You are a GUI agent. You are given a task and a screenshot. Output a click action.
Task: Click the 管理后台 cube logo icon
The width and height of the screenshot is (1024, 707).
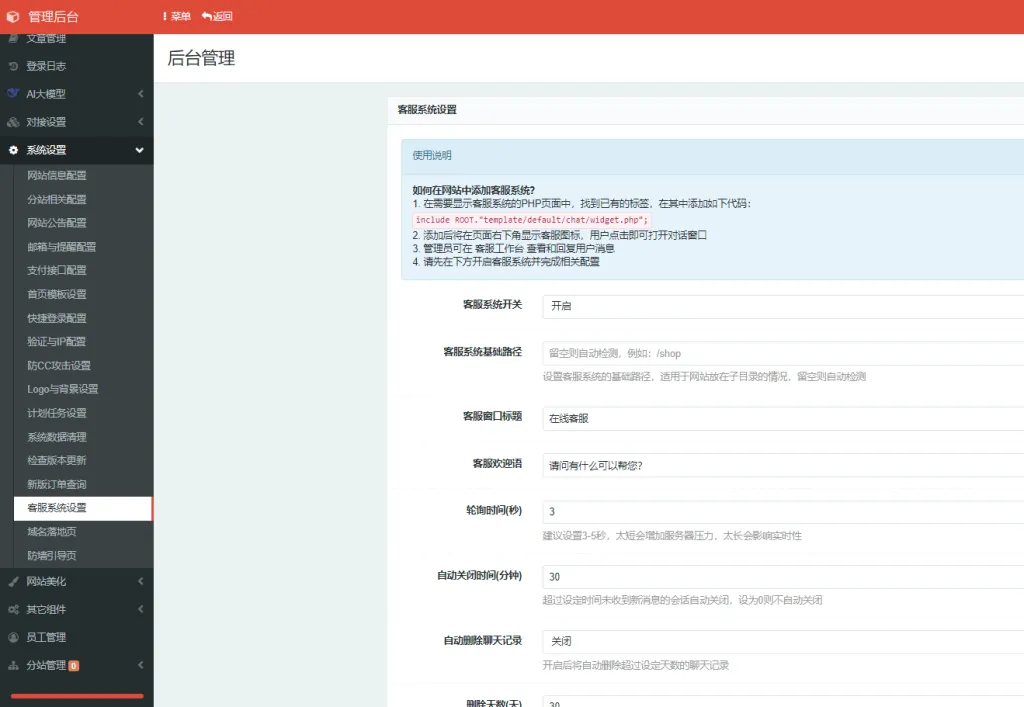pos(12,17)
